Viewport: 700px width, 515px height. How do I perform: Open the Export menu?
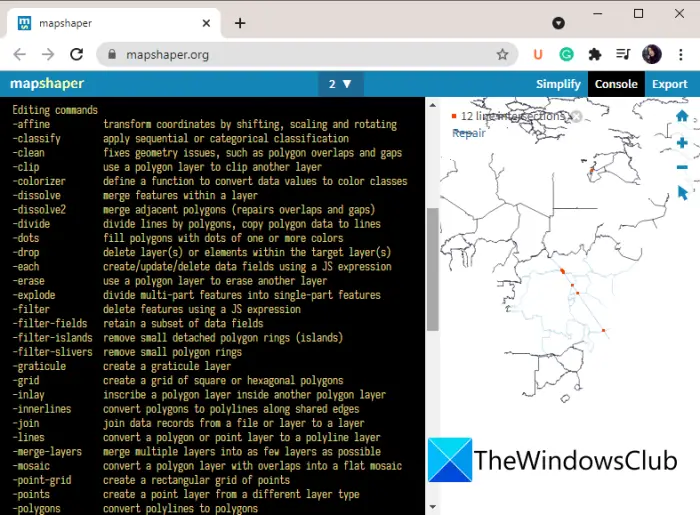tap(669, 84)
